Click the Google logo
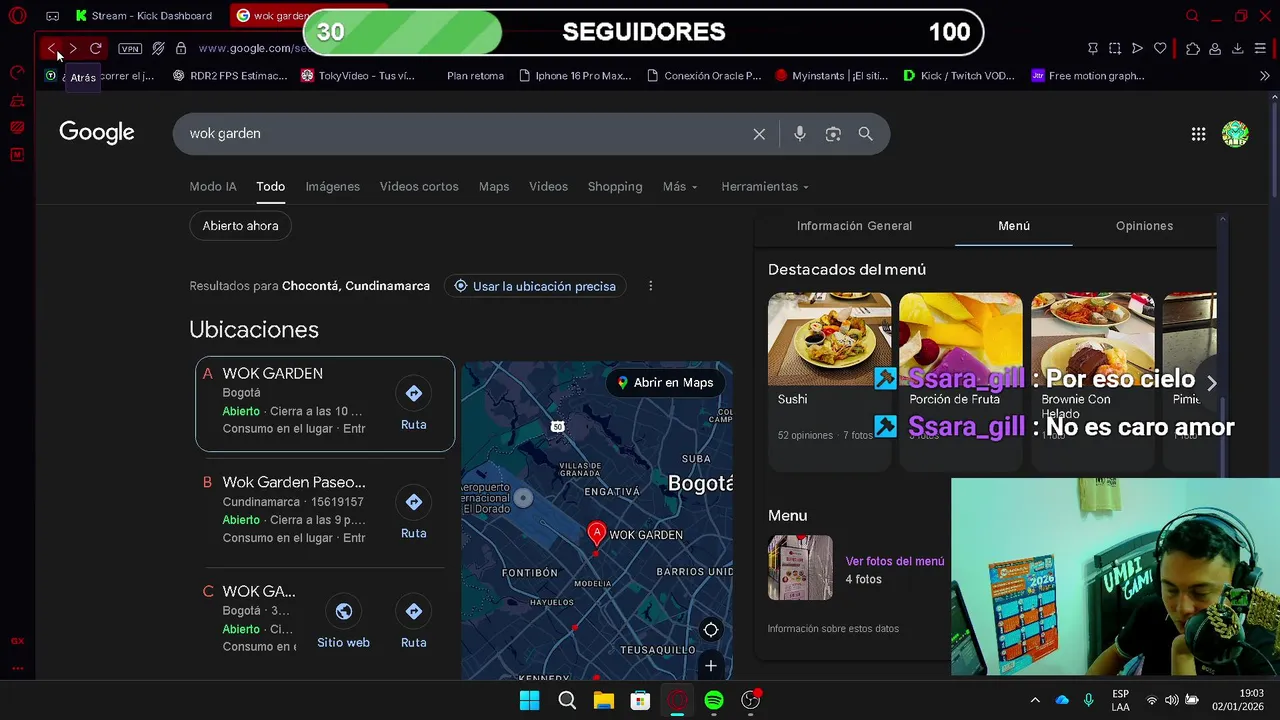 click(97, 132)
